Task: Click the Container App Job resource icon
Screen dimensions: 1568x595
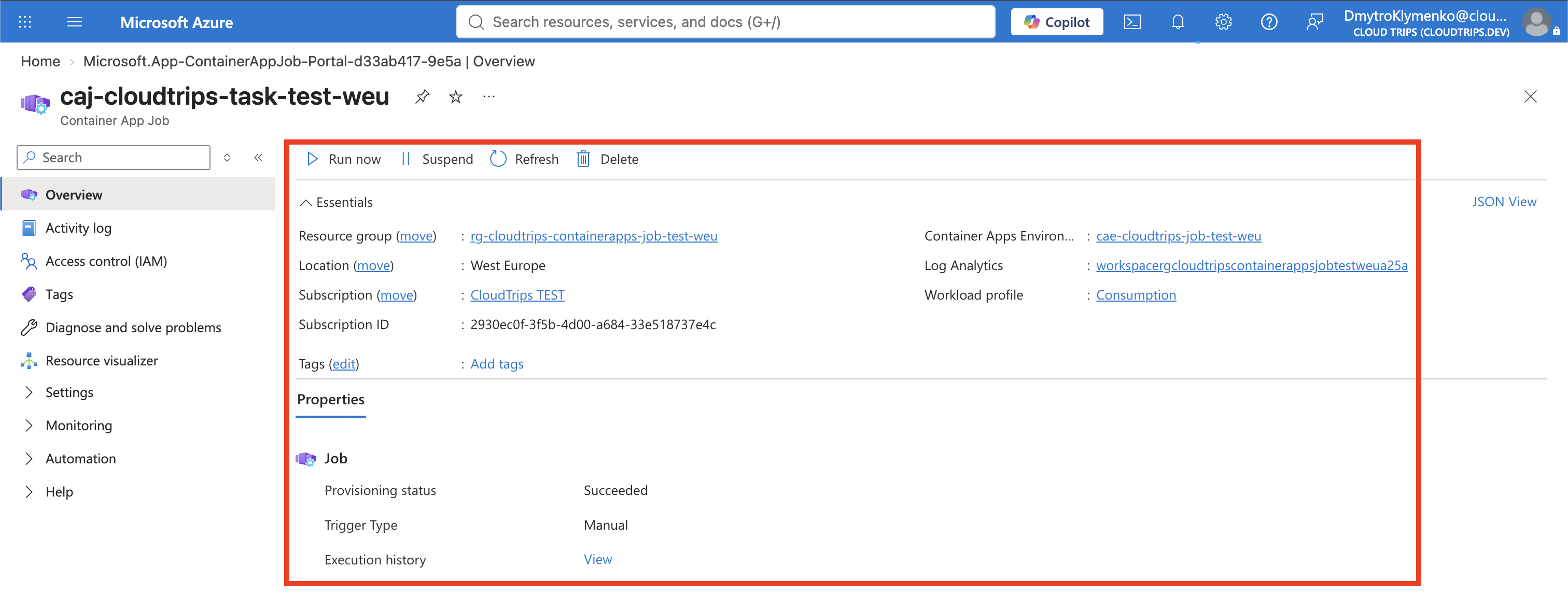Action: [35, 104]
